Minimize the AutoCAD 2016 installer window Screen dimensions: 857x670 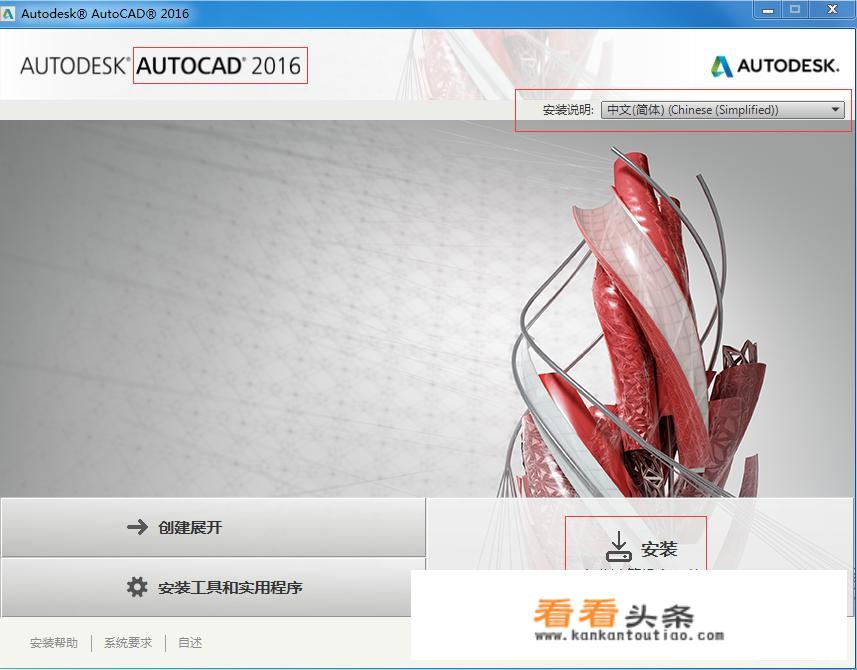767,10
